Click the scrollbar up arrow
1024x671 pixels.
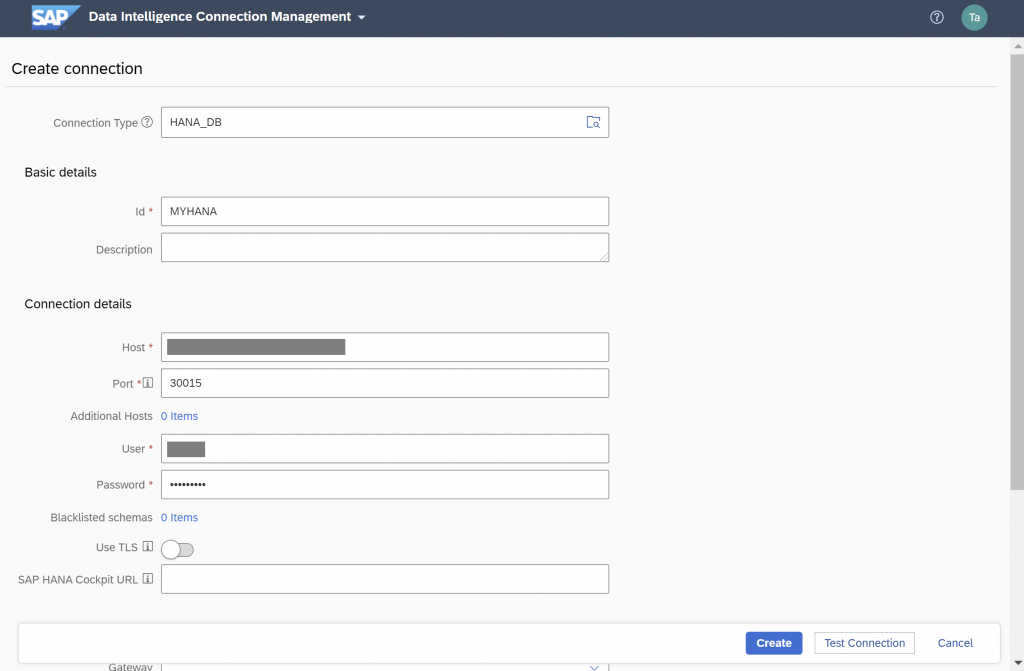click(x=1017, y=46)
